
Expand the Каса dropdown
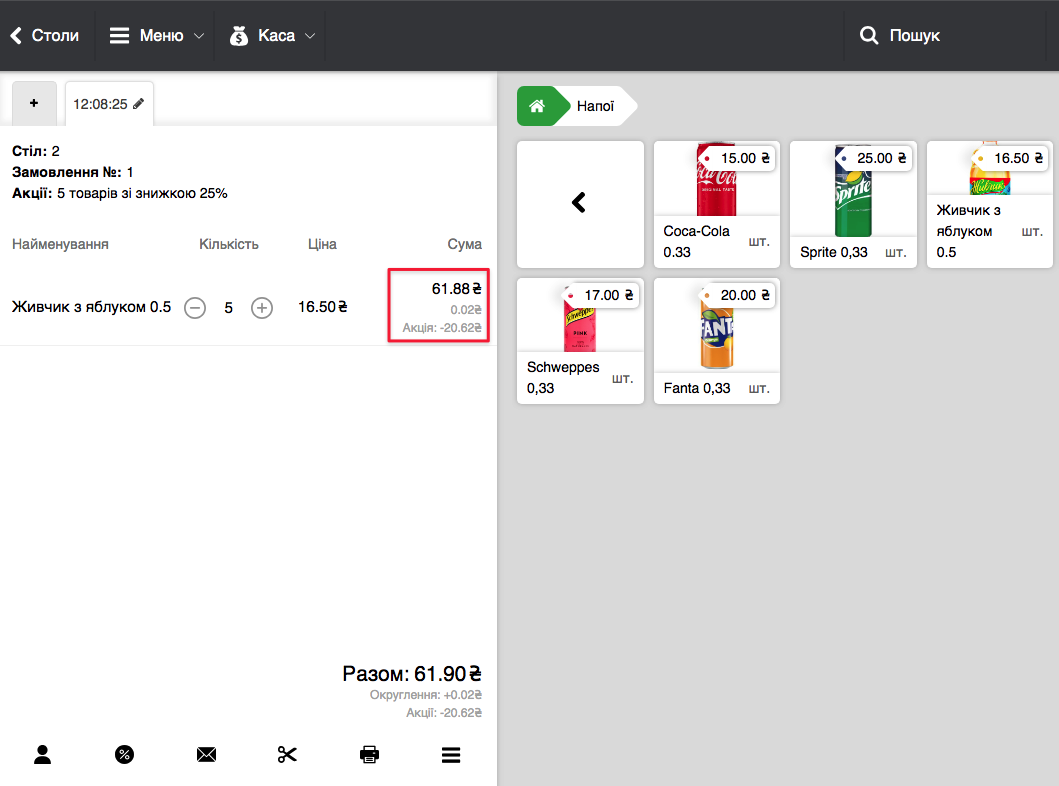point(272,36)
